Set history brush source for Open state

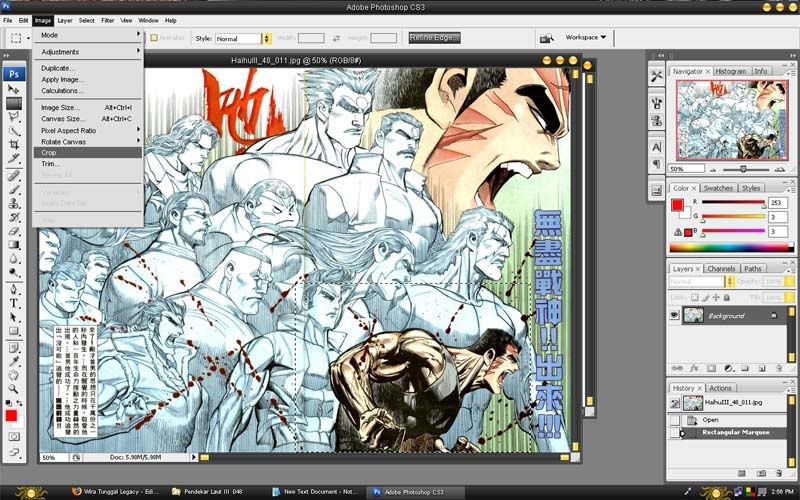click(x=674, y=420)
